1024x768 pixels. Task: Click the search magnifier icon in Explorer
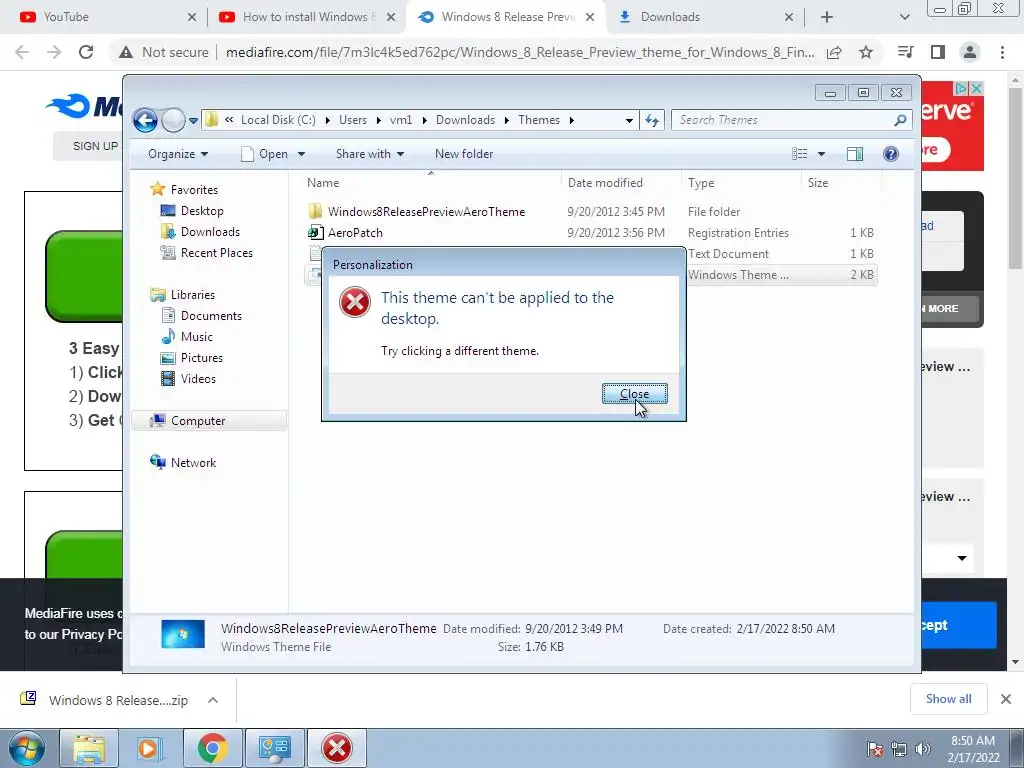[901, 120]
